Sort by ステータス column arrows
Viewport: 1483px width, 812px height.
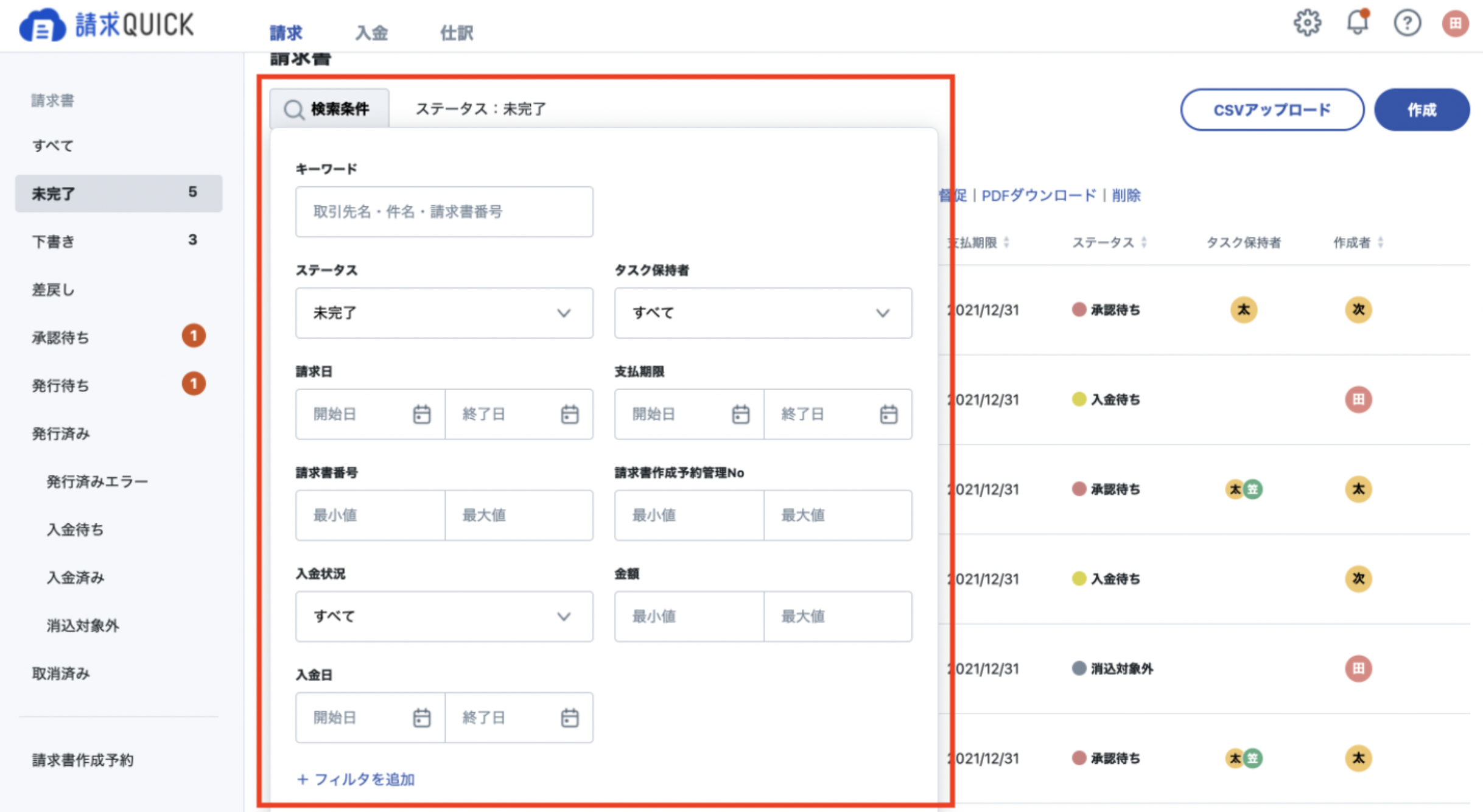(1144, 242)
